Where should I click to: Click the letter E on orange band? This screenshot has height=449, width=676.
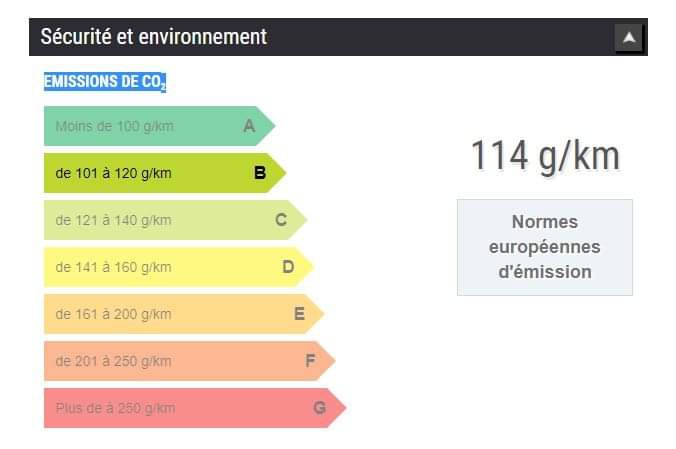[299, 314]
